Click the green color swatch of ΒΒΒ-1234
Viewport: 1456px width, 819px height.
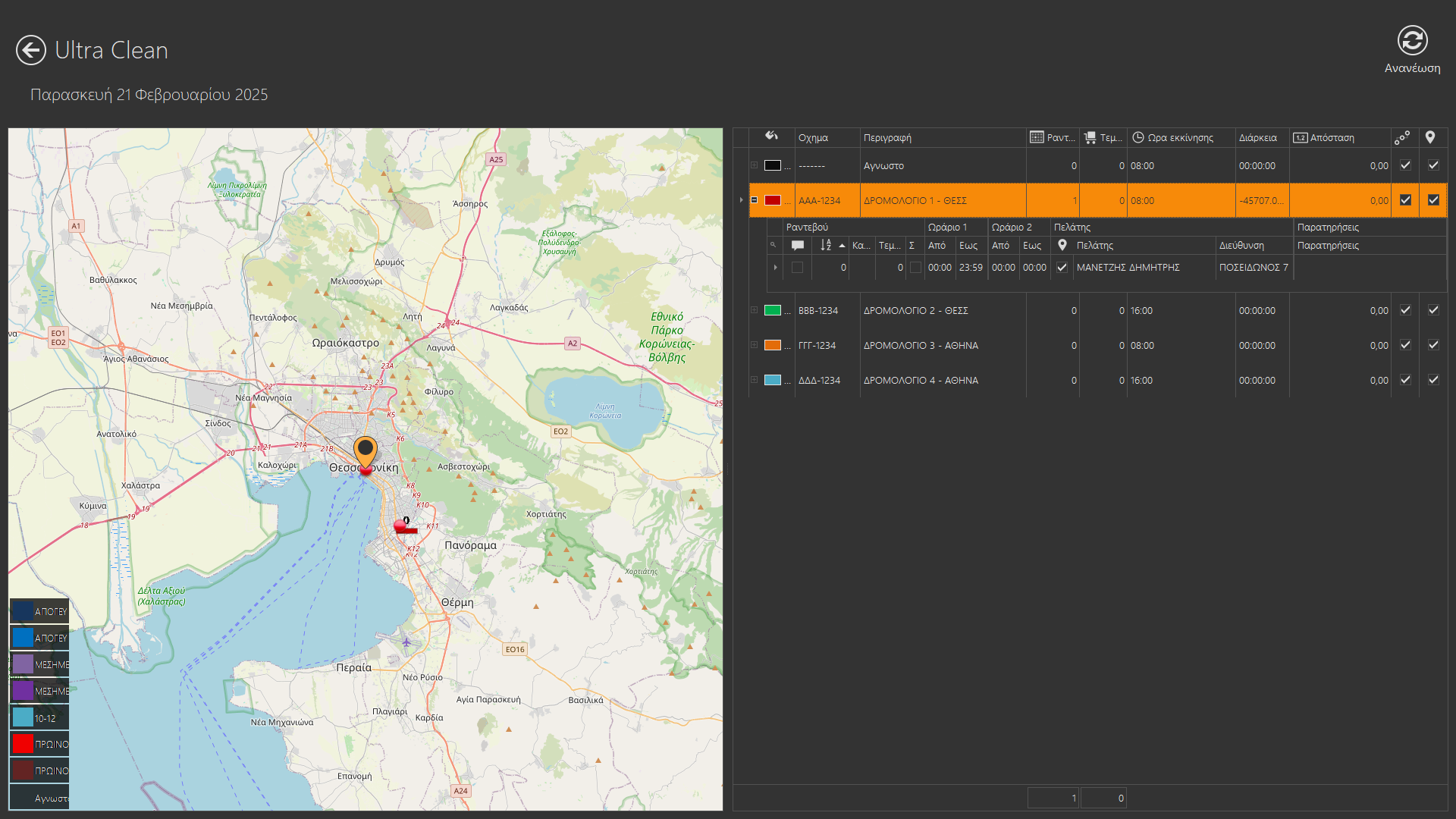coord(773,310)
